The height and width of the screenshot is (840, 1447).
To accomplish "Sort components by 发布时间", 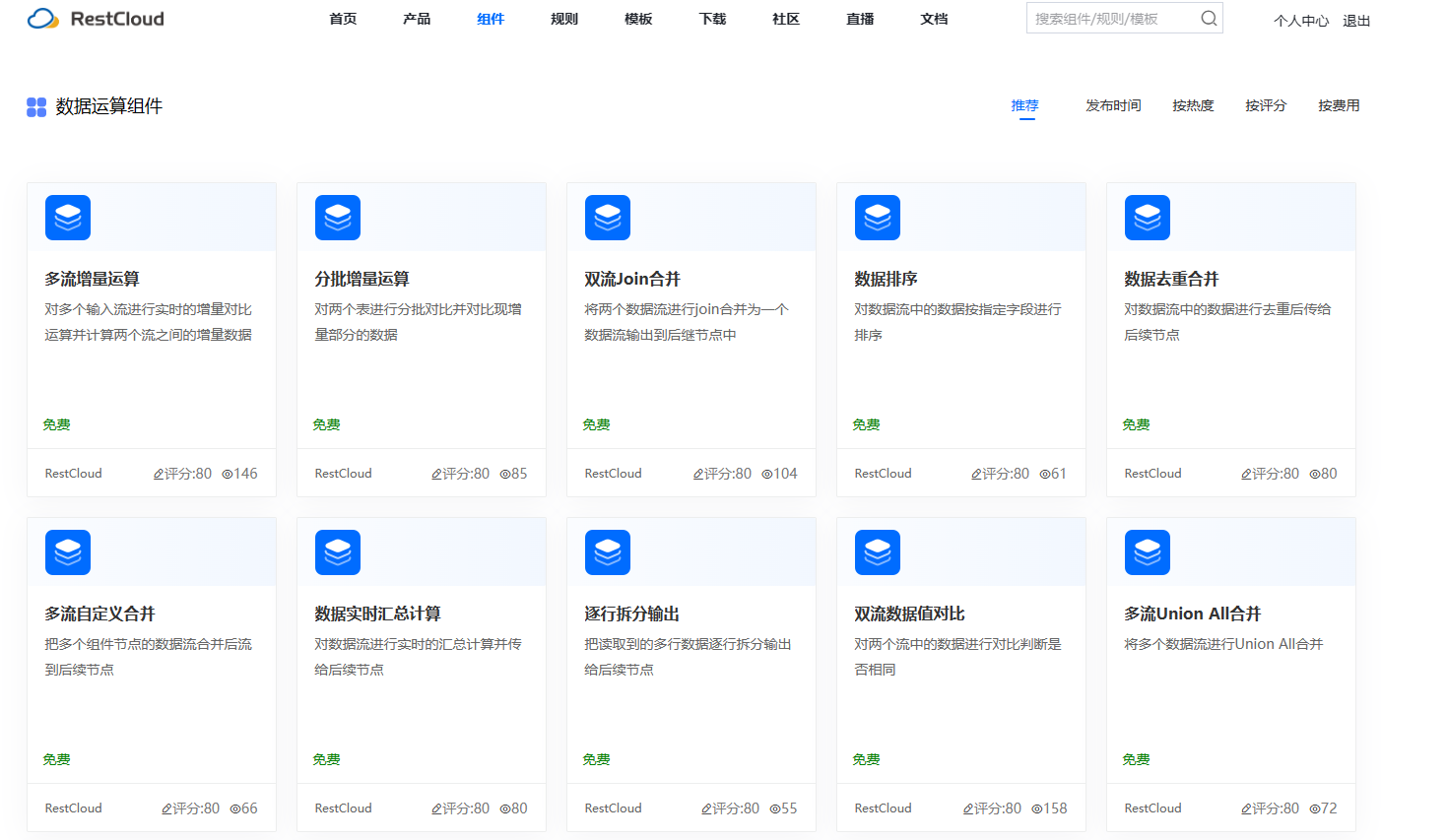I will (x=1113, y=105).
